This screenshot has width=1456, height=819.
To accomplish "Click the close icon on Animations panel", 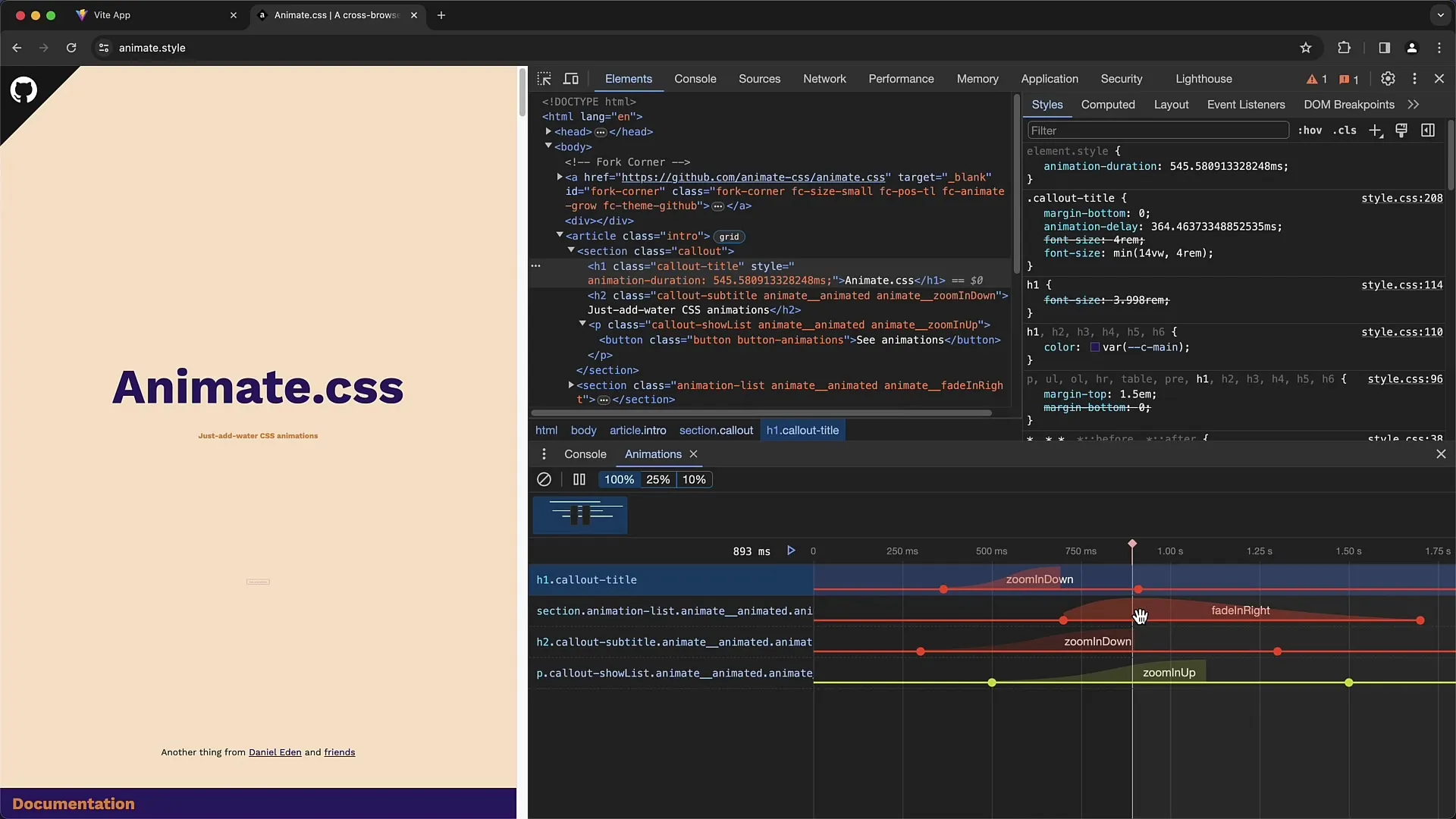I will [693, 454].
